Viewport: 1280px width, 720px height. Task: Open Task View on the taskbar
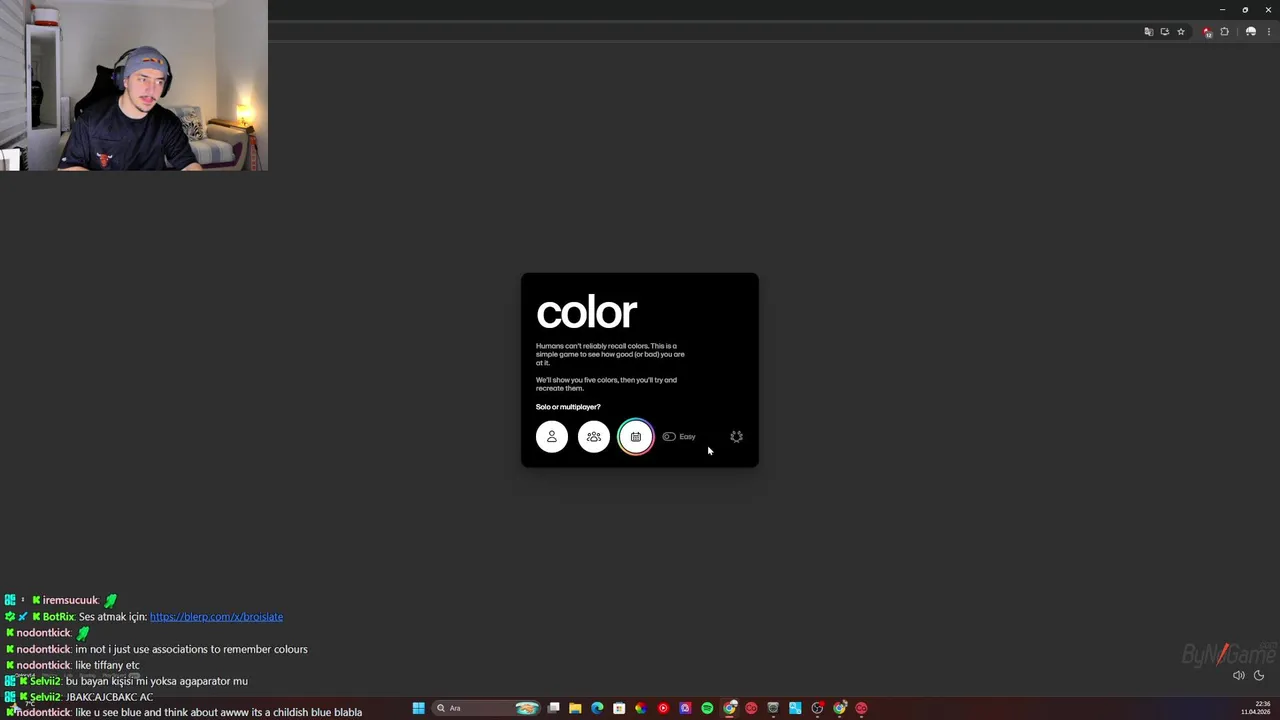click(x=553, y=708)
